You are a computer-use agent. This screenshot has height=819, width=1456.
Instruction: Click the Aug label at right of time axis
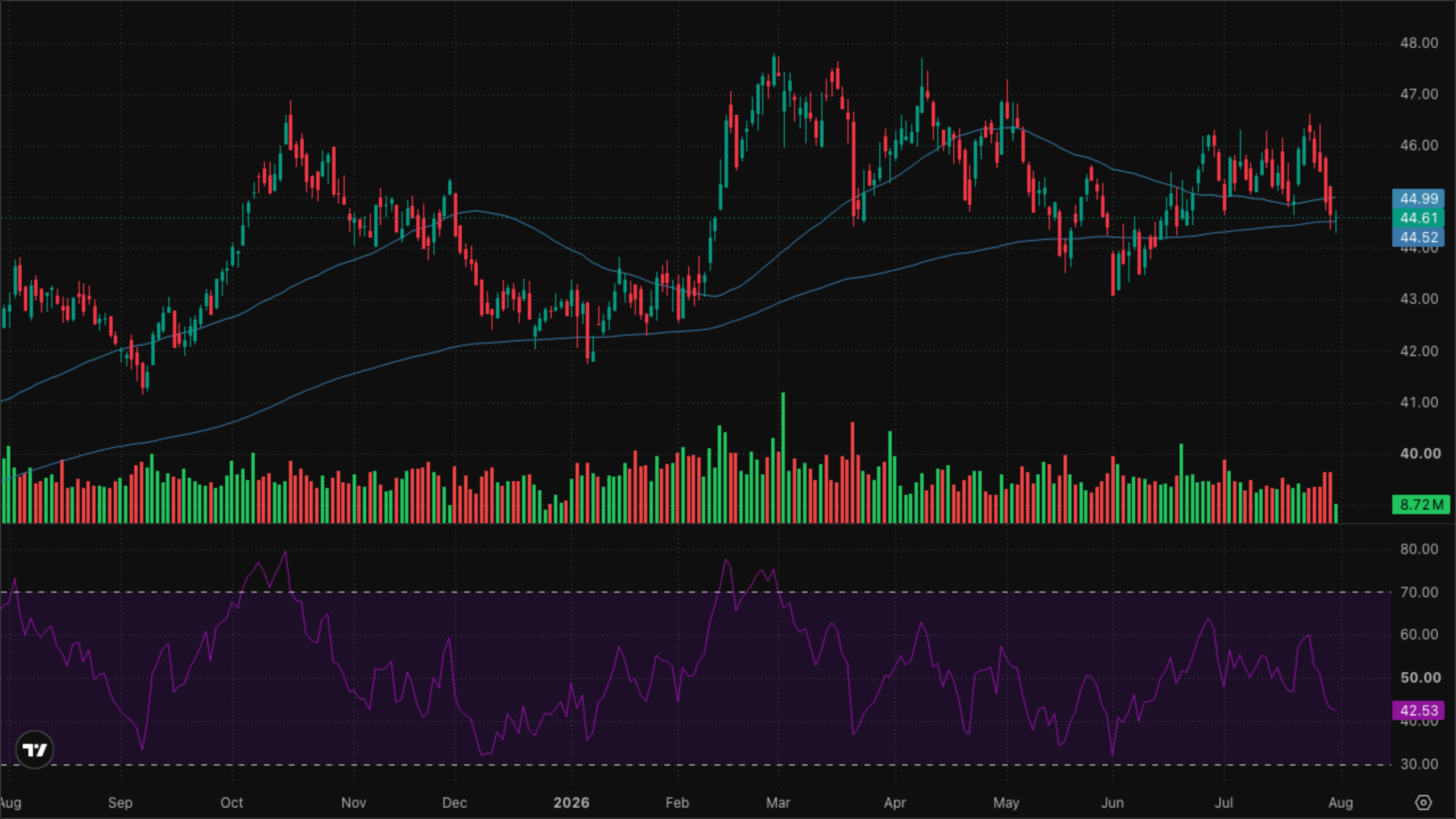(1341, 803)
